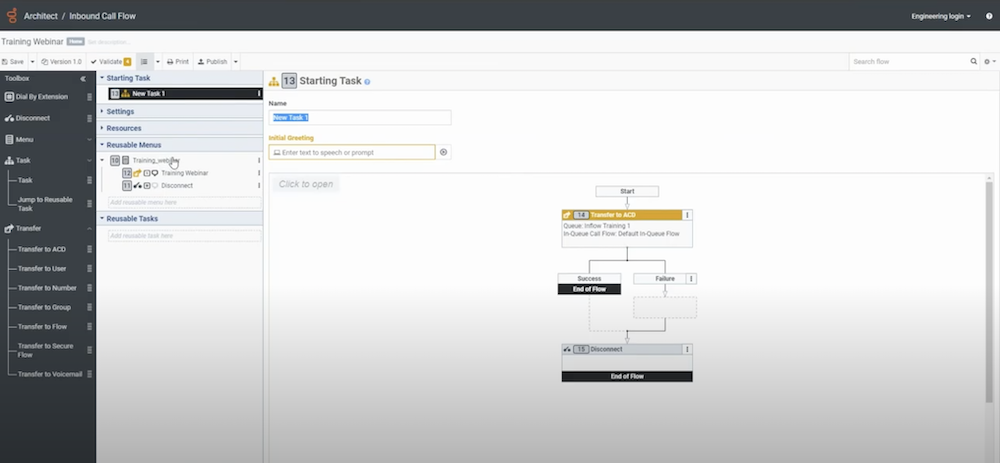
Task: Save the flow with Save button
Action: (13, 62)
